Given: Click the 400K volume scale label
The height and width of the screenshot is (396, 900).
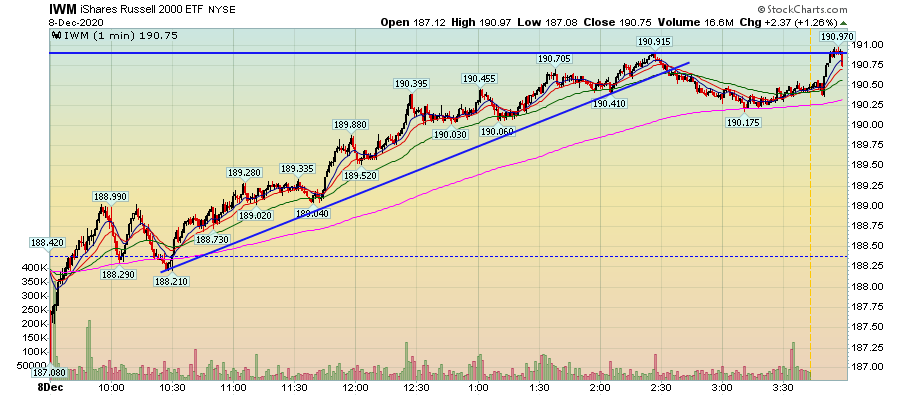Looking at the screenshot, I should tap(36, 267).
